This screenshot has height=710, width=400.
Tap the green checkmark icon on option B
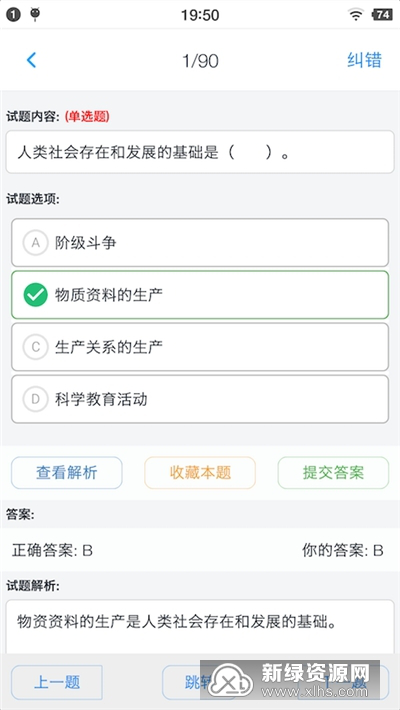tap(35, 295)
